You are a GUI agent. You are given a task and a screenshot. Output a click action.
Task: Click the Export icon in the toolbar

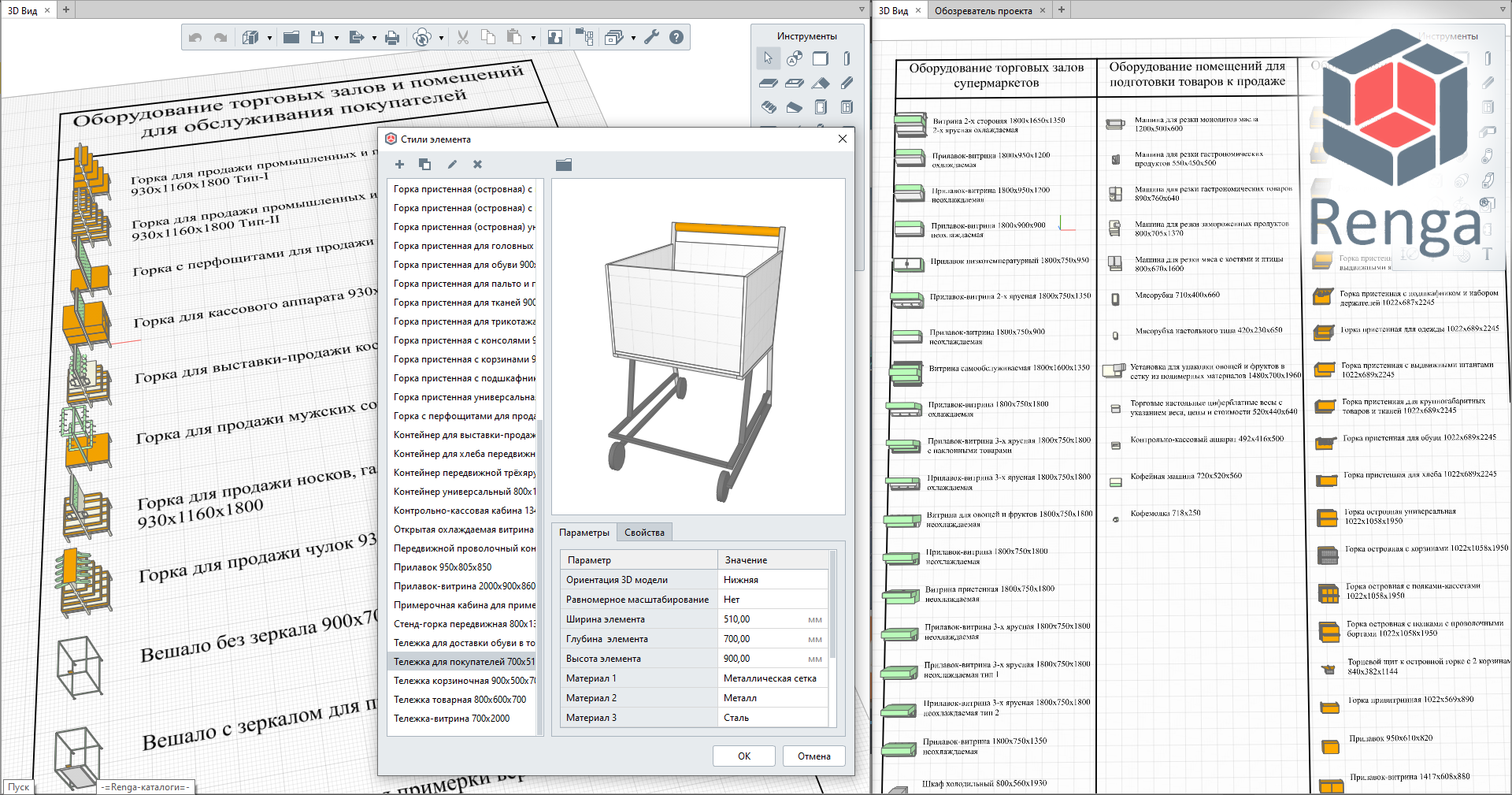(356, 37)
